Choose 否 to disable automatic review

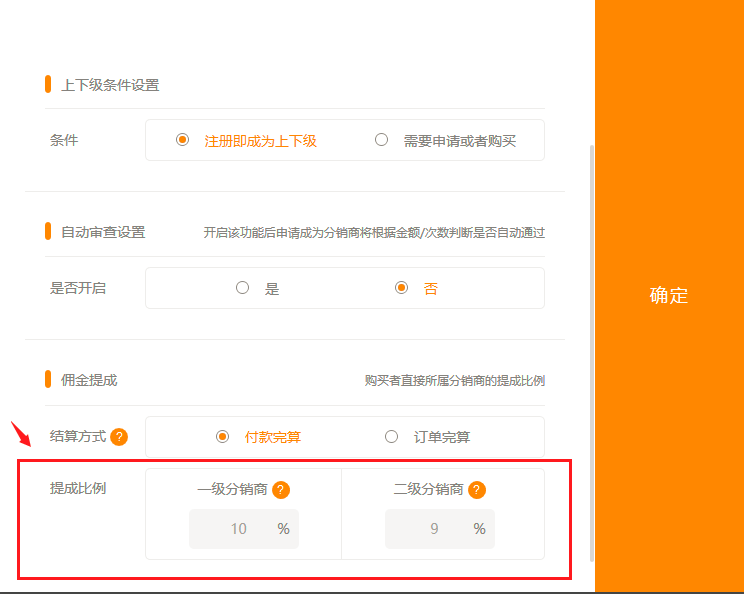coord(401,288)
